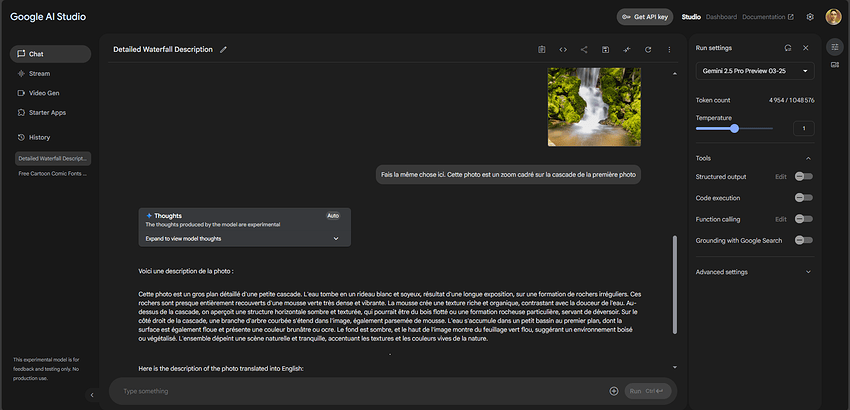Turn on Code execution toggle
850x410 pixels.
pyautogui.click(x=803, y=198)
